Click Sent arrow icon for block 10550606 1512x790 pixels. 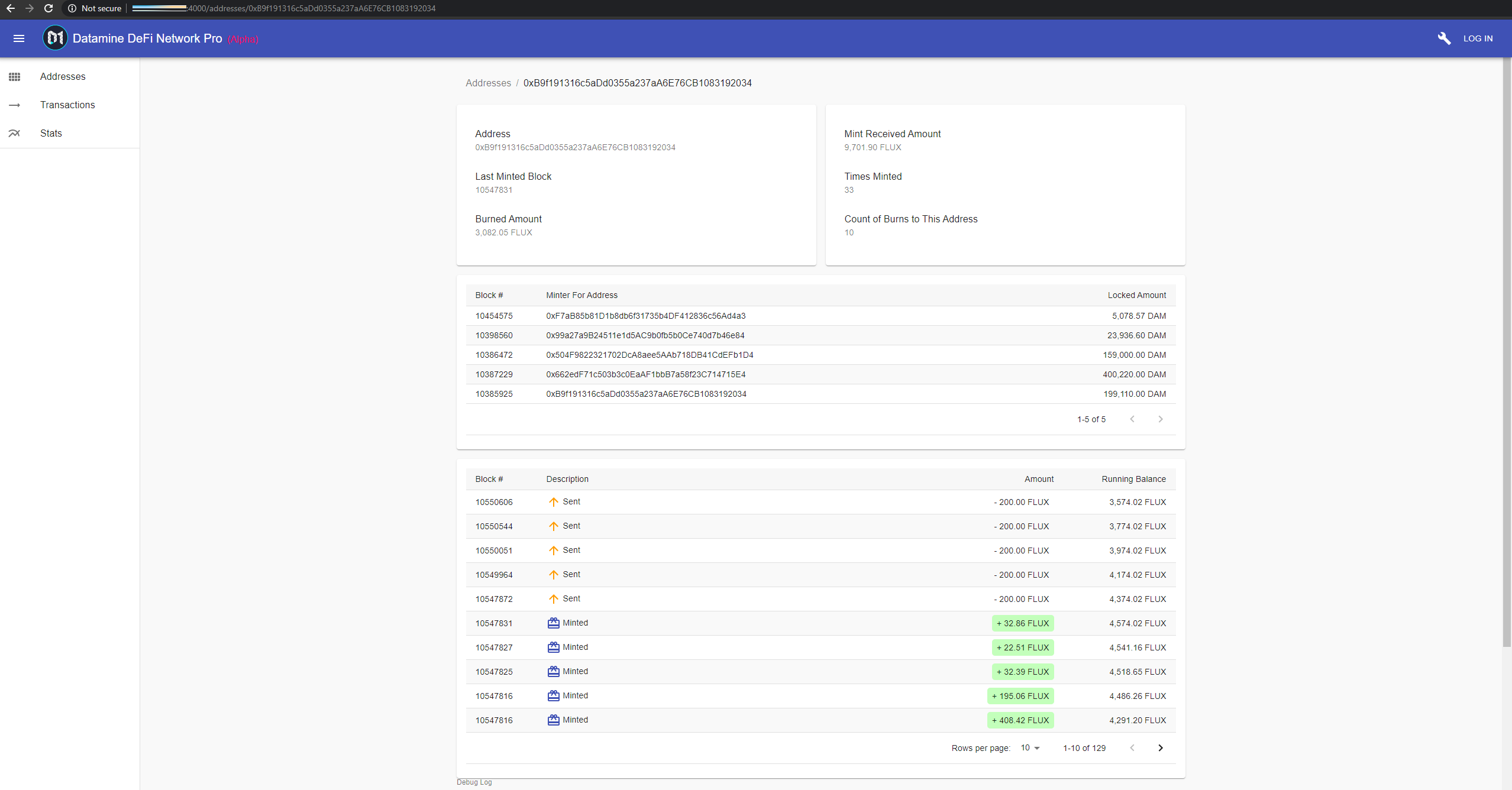[x=553, y=502]
